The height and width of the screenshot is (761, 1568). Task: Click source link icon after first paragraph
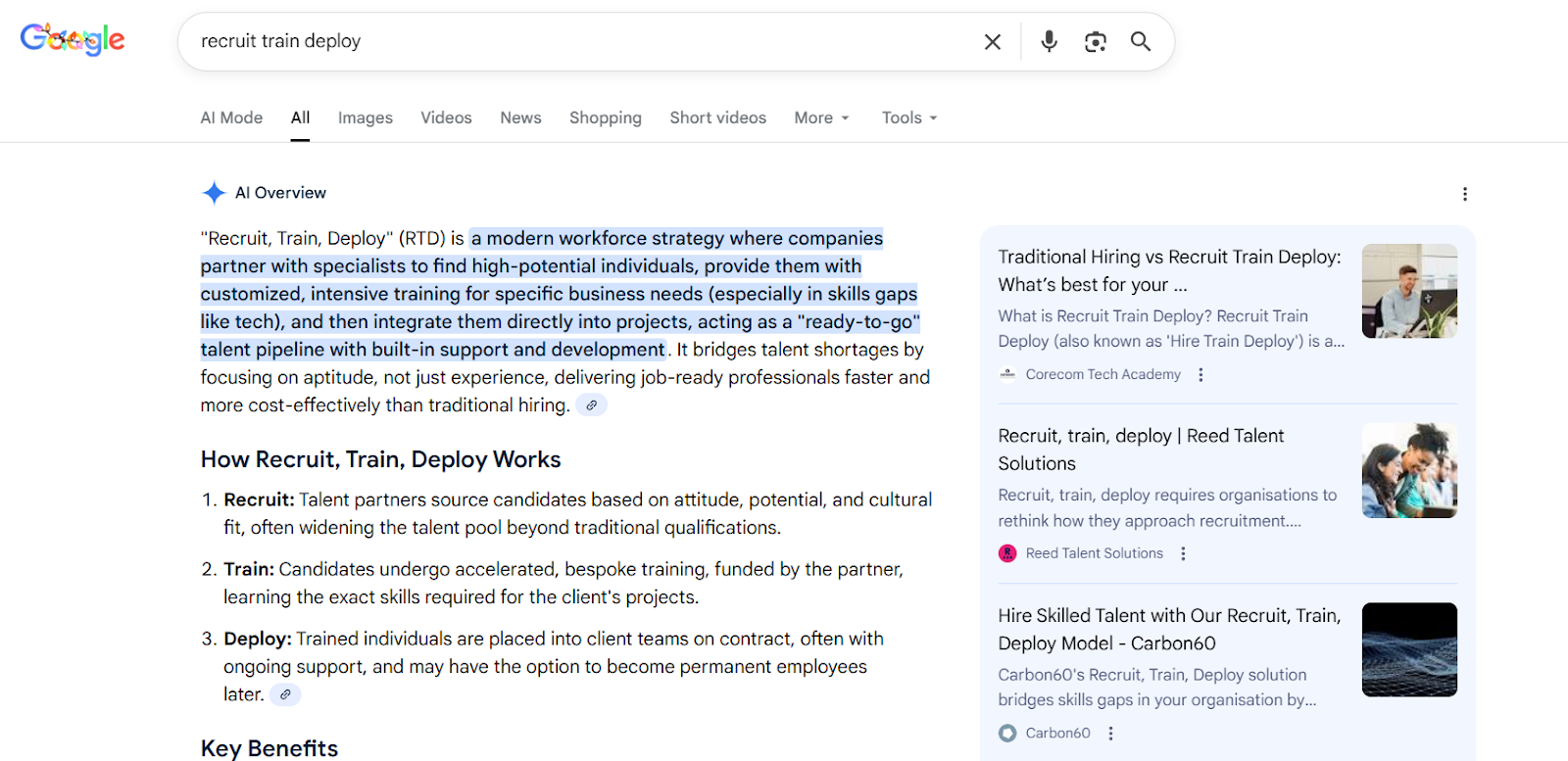point(591,405)
